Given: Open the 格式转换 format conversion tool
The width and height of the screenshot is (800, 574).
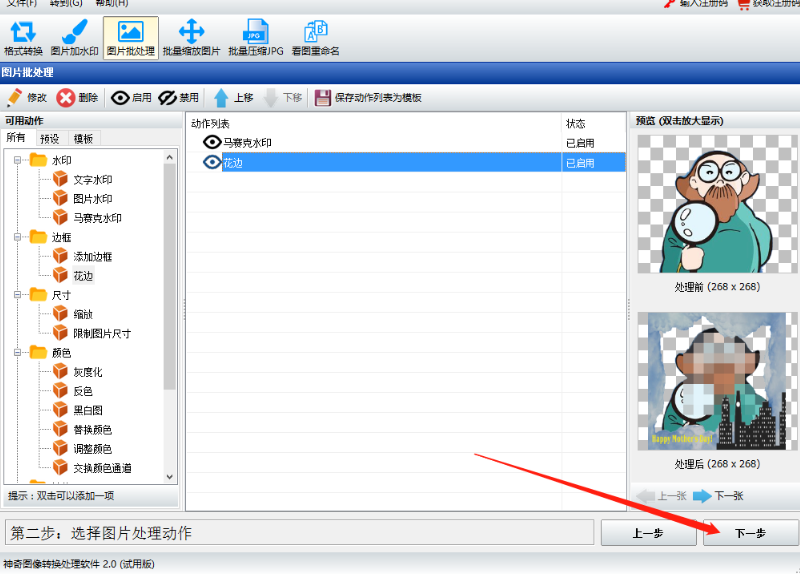Looking at the screenshot, I should pos(23,38).
